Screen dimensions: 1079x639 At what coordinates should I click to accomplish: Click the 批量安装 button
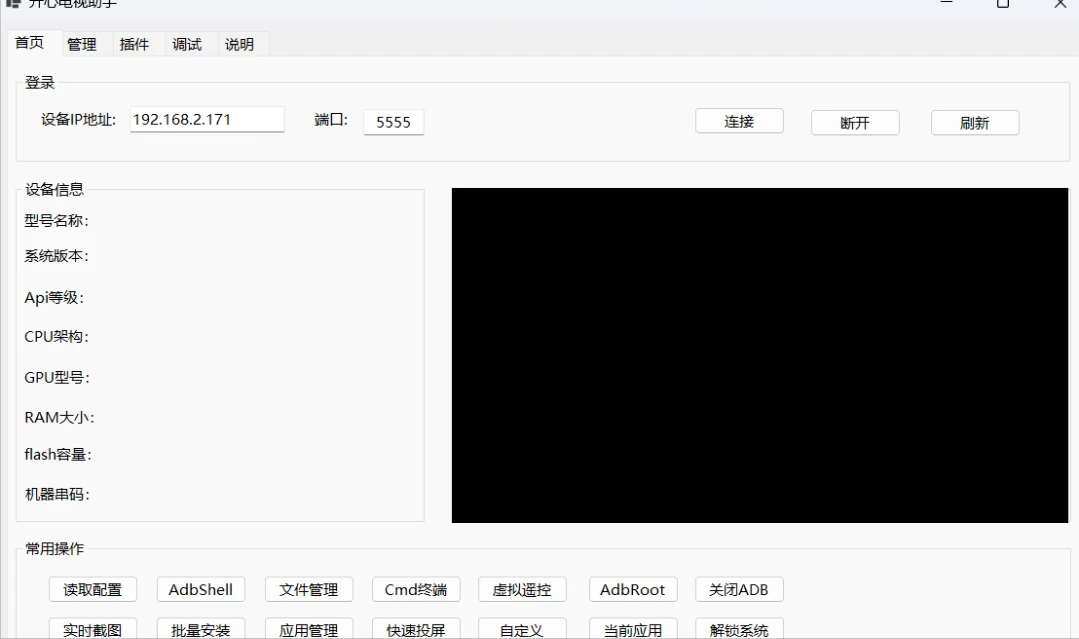[x=201, y=629]
